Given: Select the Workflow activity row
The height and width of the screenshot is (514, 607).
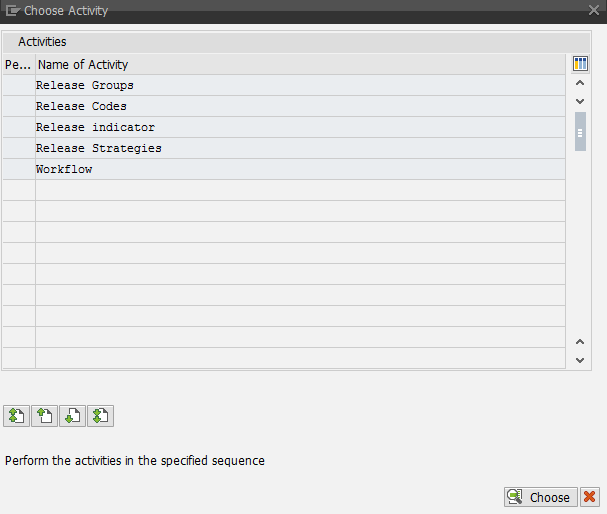Looking at the screenshot, I should click(x=64, y=169).
